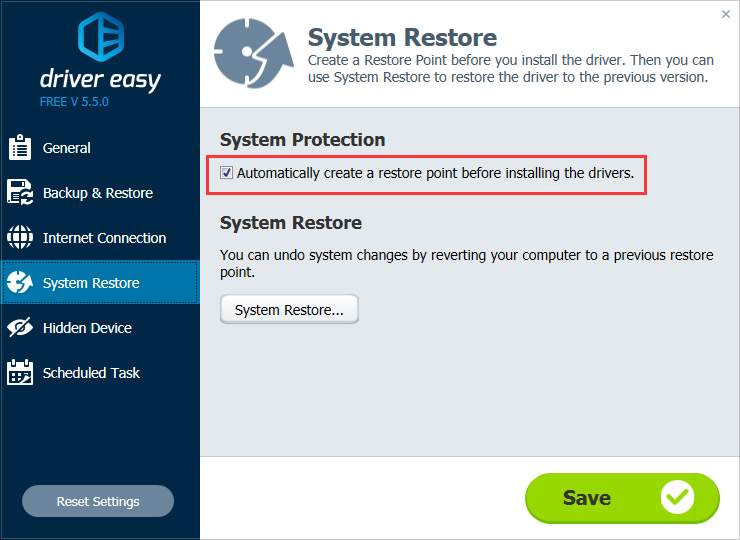Click the Backup & Restore disk icon
Screen dimensions: 740x540
[20, 192]
